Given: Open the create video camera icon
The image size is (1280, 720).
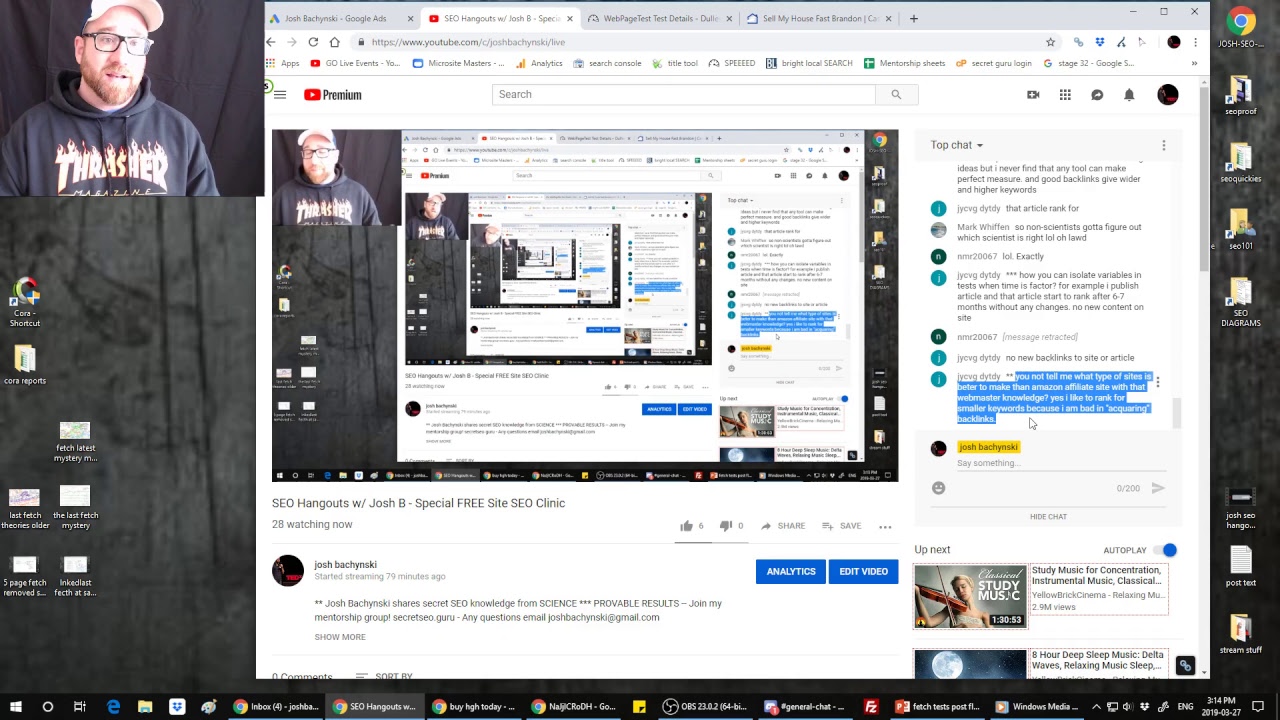Looking at the screenshot, I should (x=1033, y=95).
